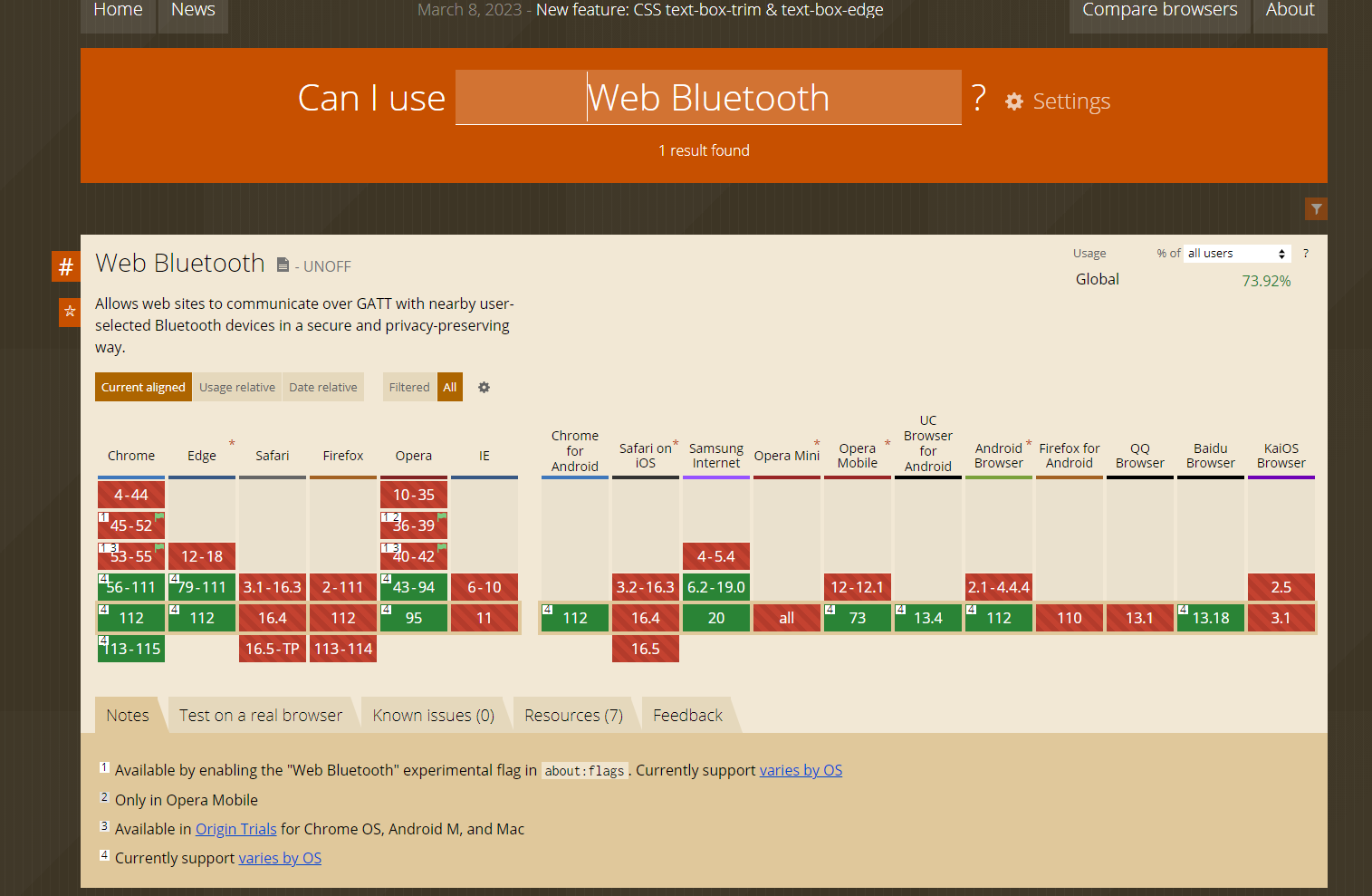Open the Known issues (0) tab
Screen dimensions: 1372x896
point(434,715)
